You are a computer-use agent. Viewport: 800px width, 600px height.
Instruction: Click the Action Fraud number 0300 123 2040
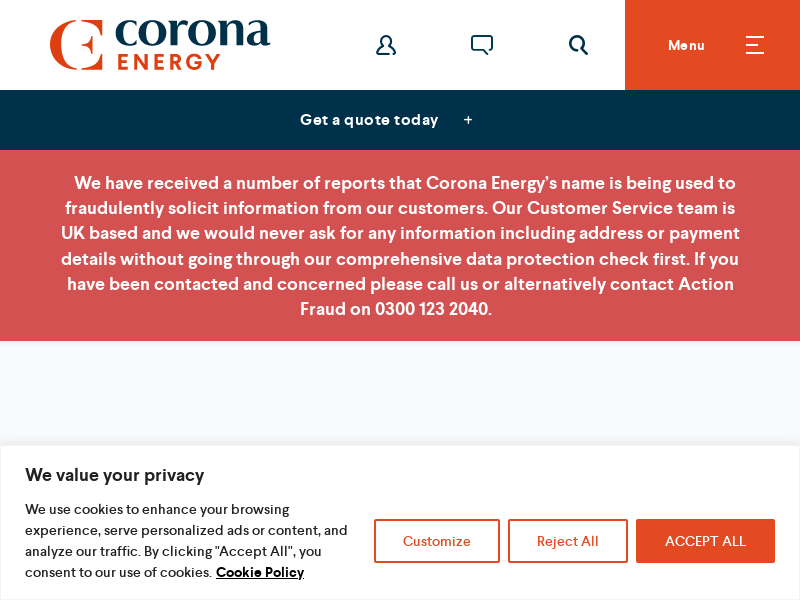[433, 309]
